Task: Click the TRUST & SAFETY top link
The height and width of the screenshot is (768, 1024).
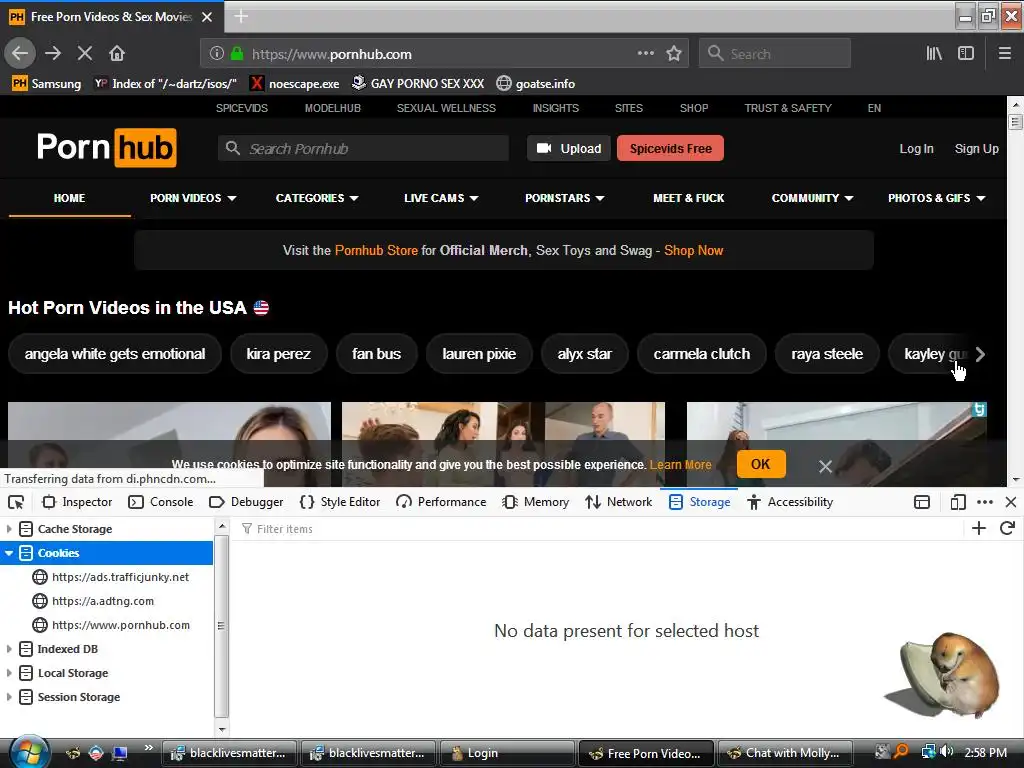Action: click(x=788, y=108)
